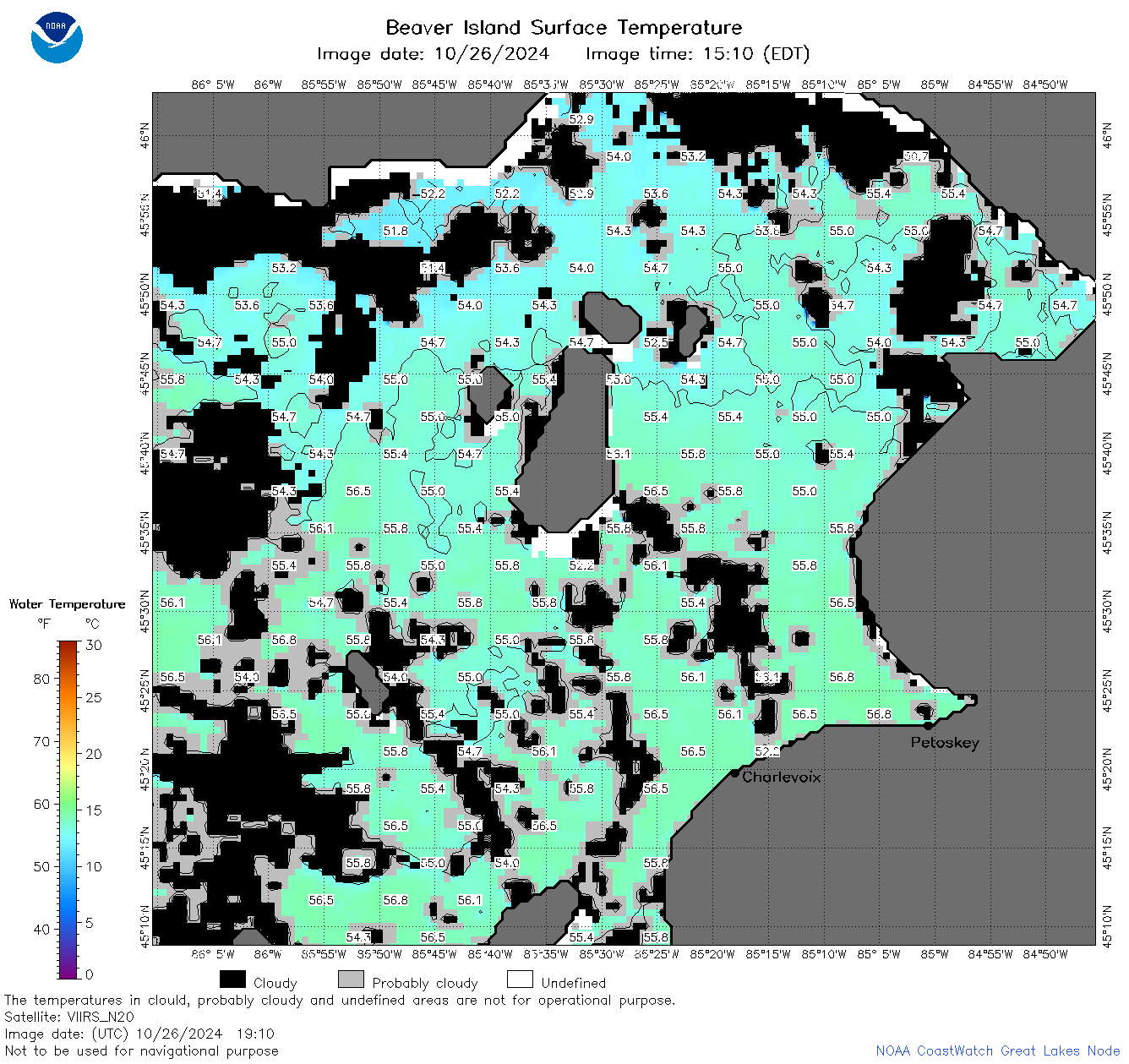Click the 30 °C scale tick
The width and height of the screenshot is (1129, 1064).
[94, 645]
